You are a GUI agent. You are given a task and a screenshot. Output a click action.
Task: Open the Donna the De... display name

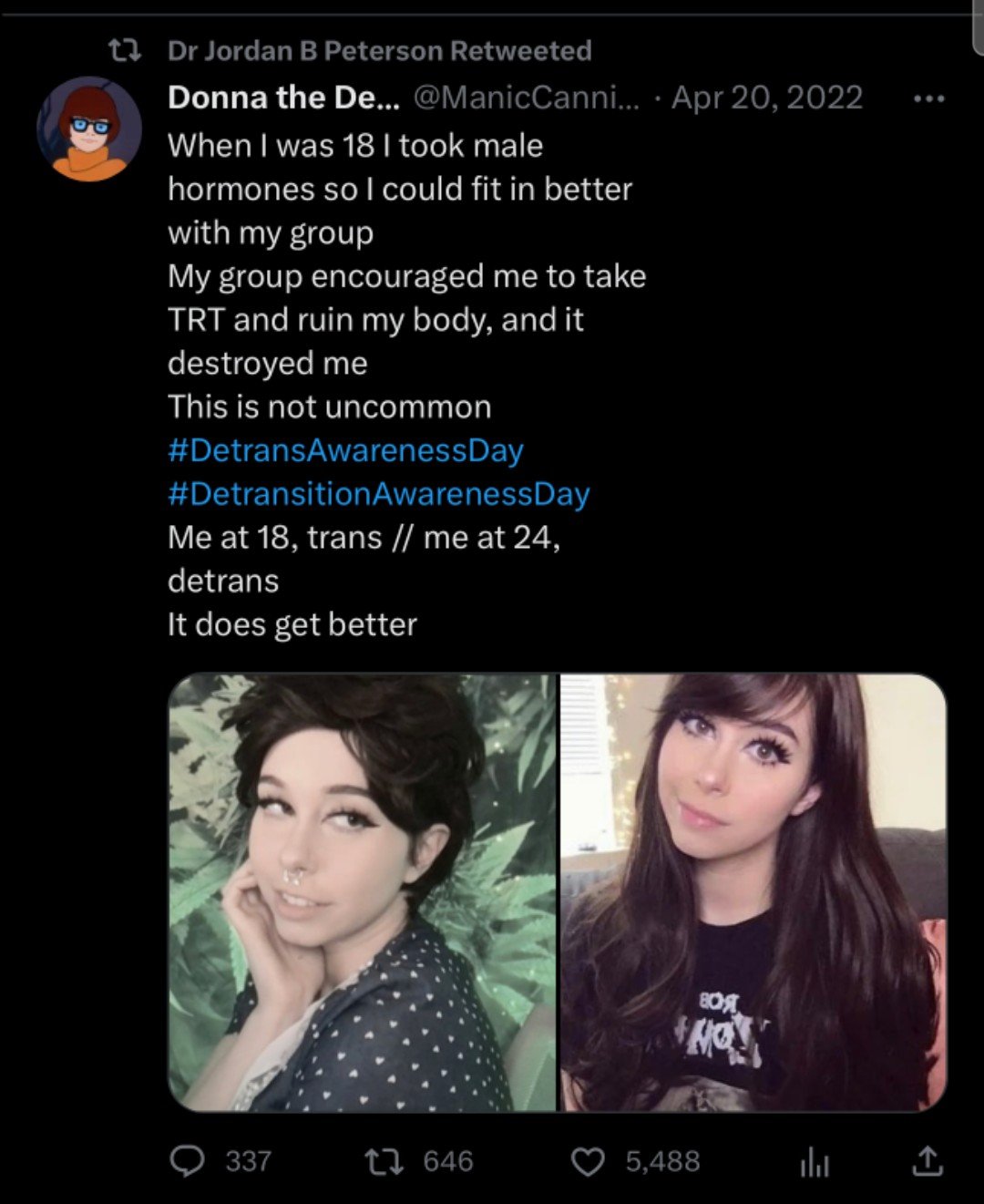click(283, 98)
